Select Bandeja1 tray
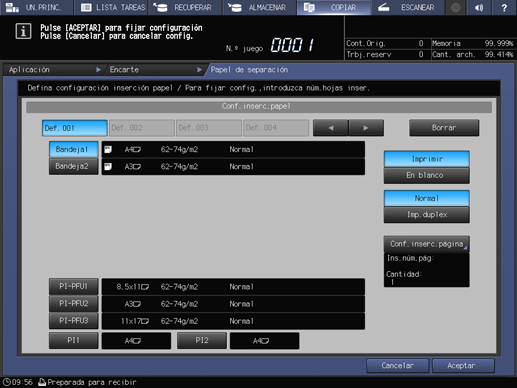 (x=74, y=149)
